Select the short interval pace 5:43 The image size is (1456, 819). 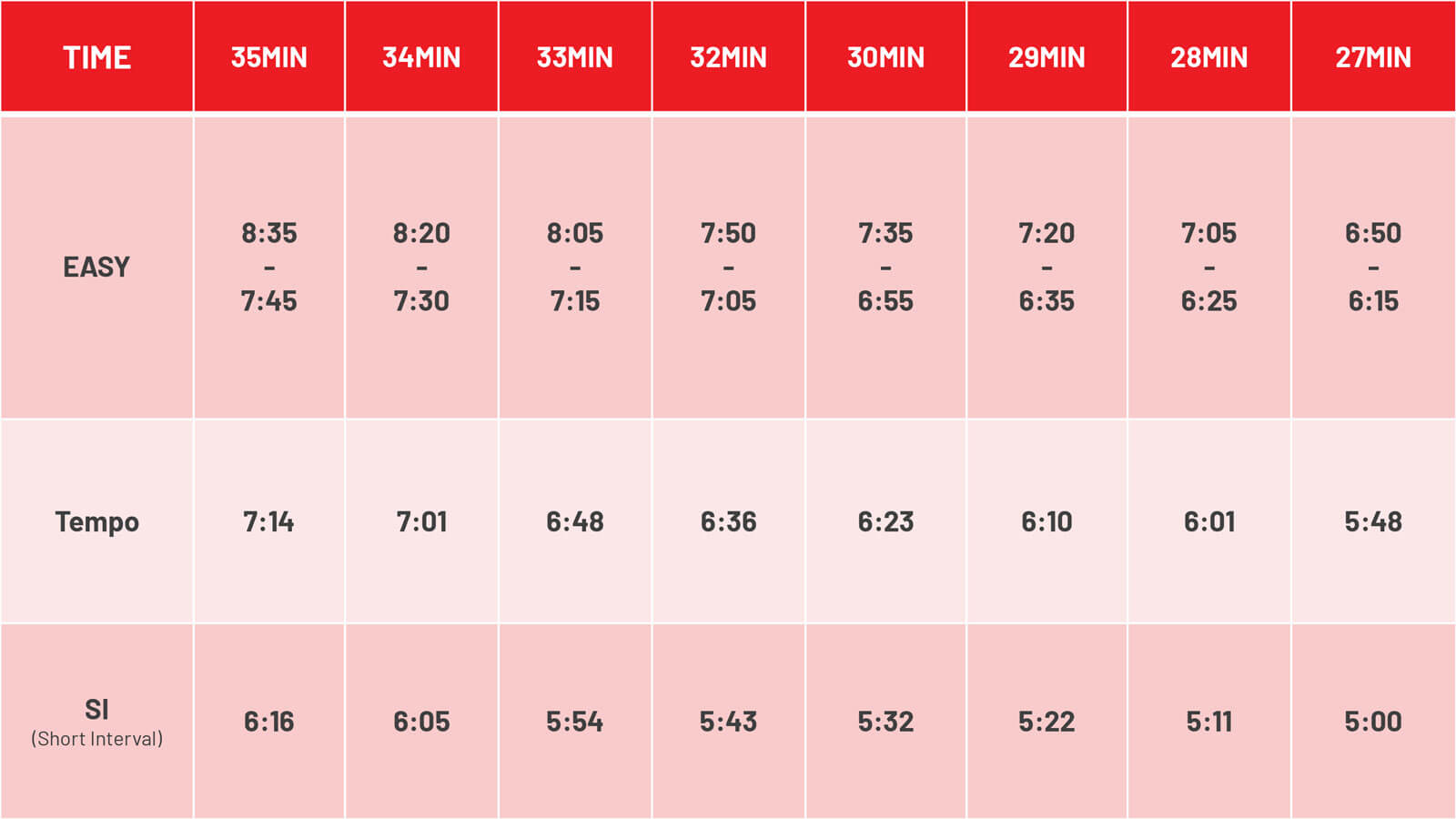pos(729,722)
